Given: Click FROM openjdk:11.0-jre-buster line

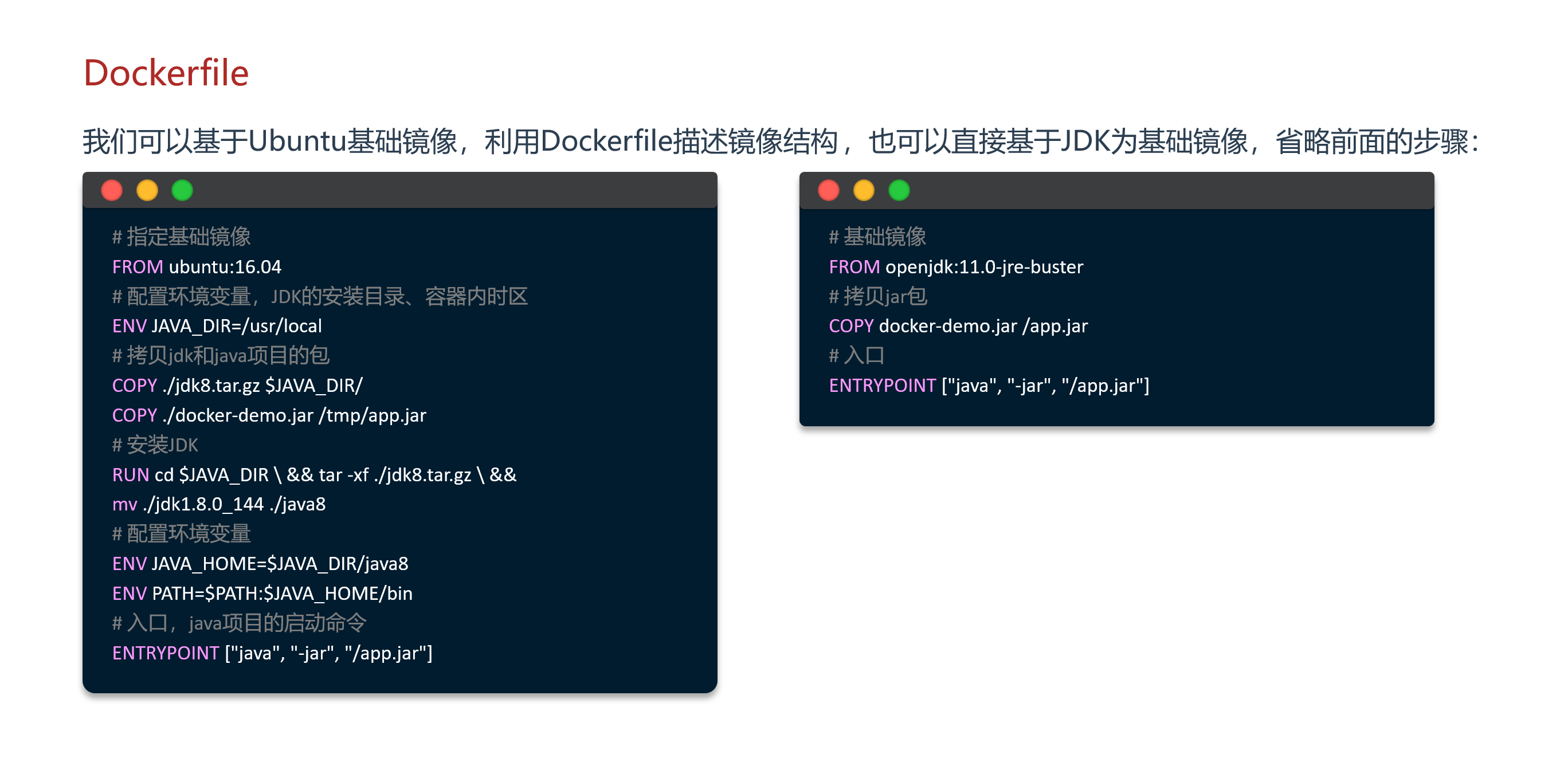Looking at the screenshot, I should [x=955, y=266].
